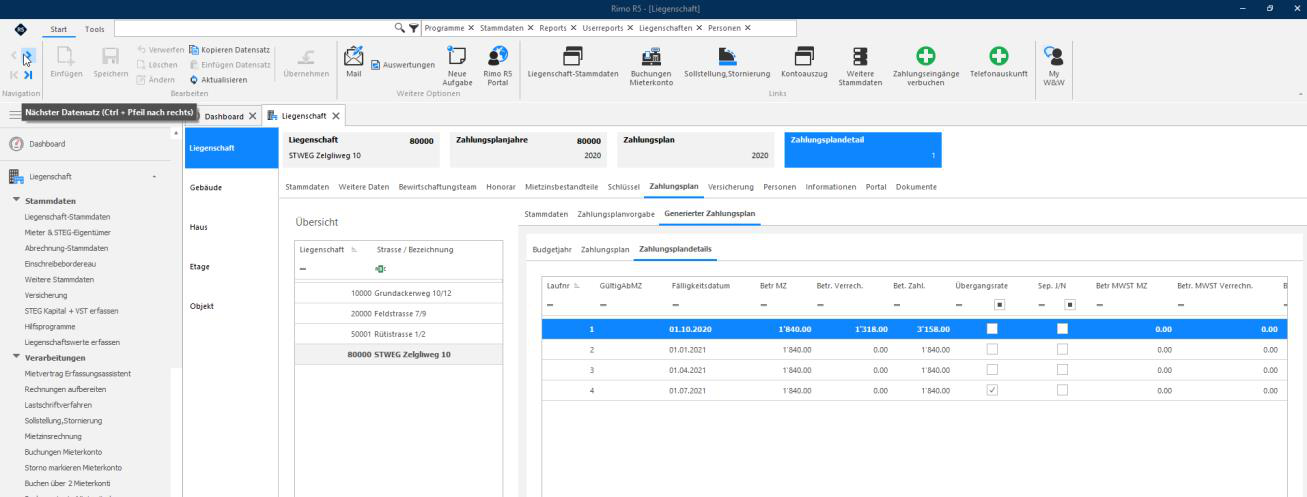The height and width of the screenshot is (497, 1307).
Task: Toggle Sep. J/N checkbox in row 1
Action: 1063,329
